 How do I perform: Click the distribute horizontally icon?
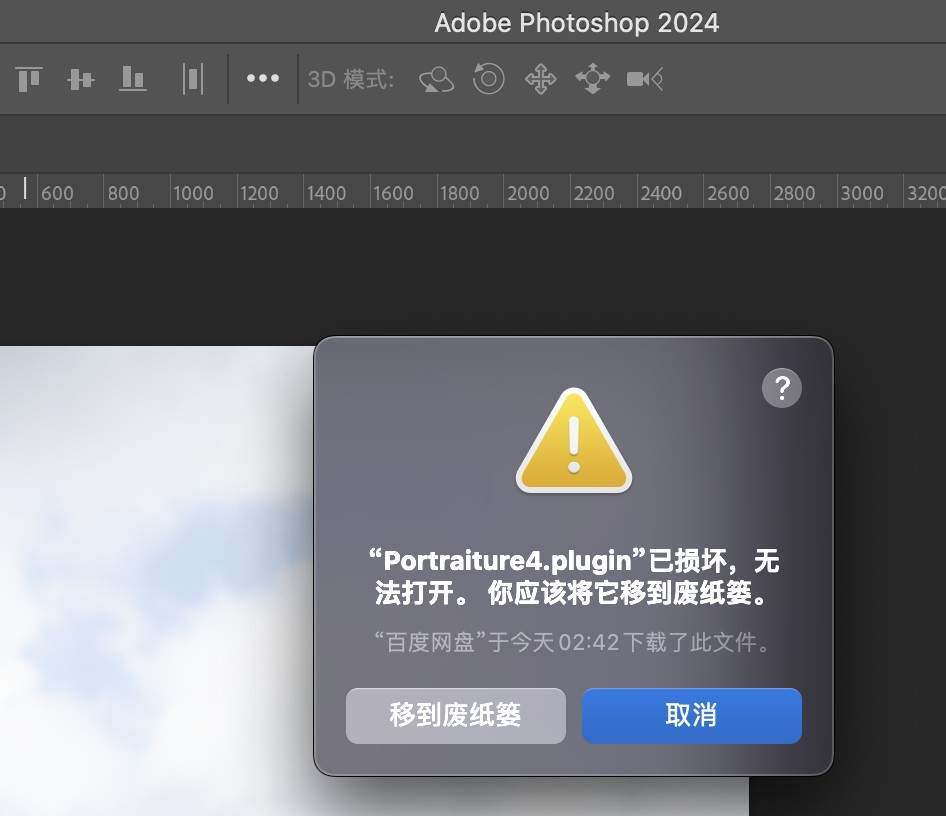(x=193, y=78)
